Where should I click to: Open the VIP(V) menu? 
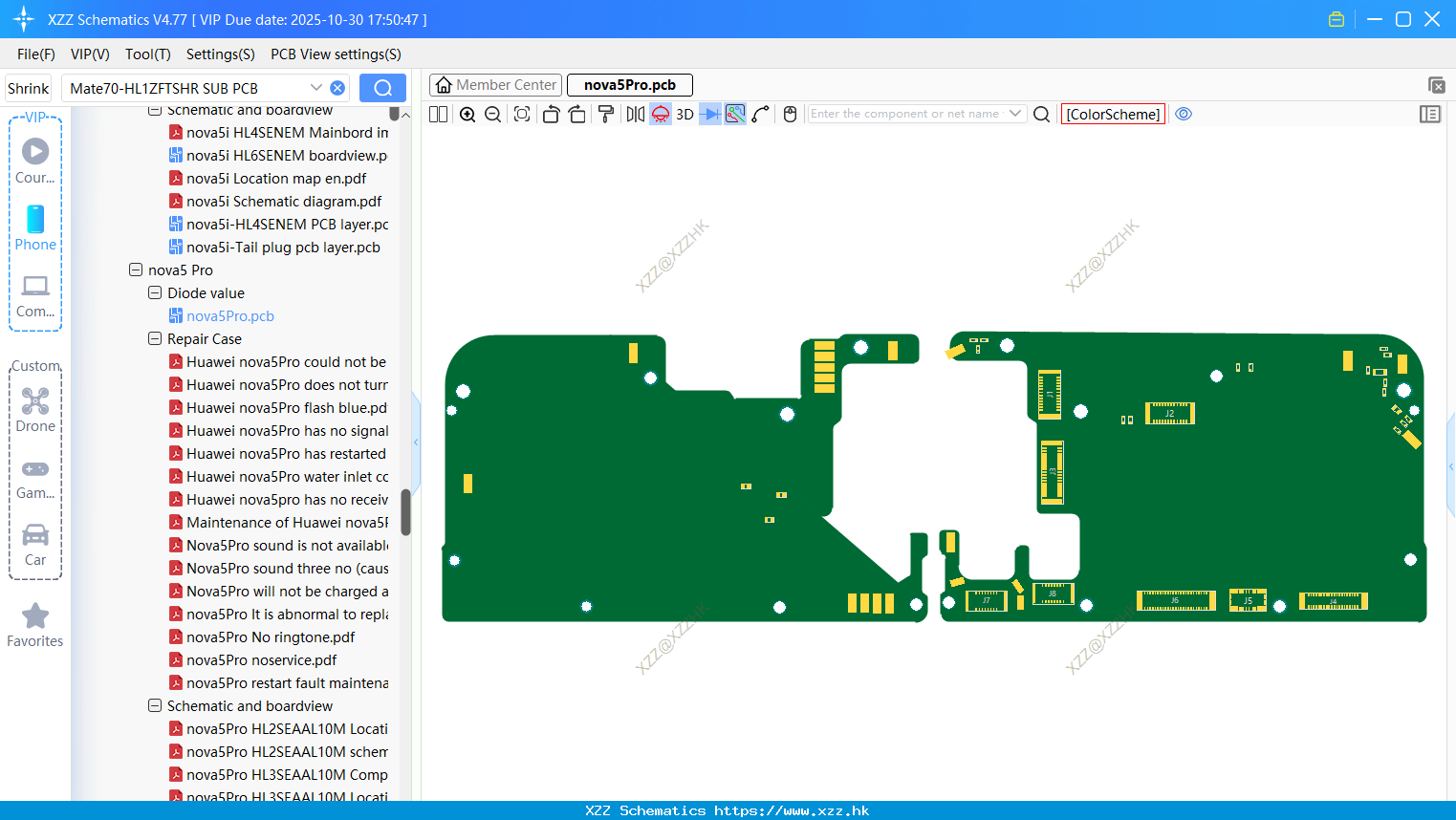pos(90,54)
